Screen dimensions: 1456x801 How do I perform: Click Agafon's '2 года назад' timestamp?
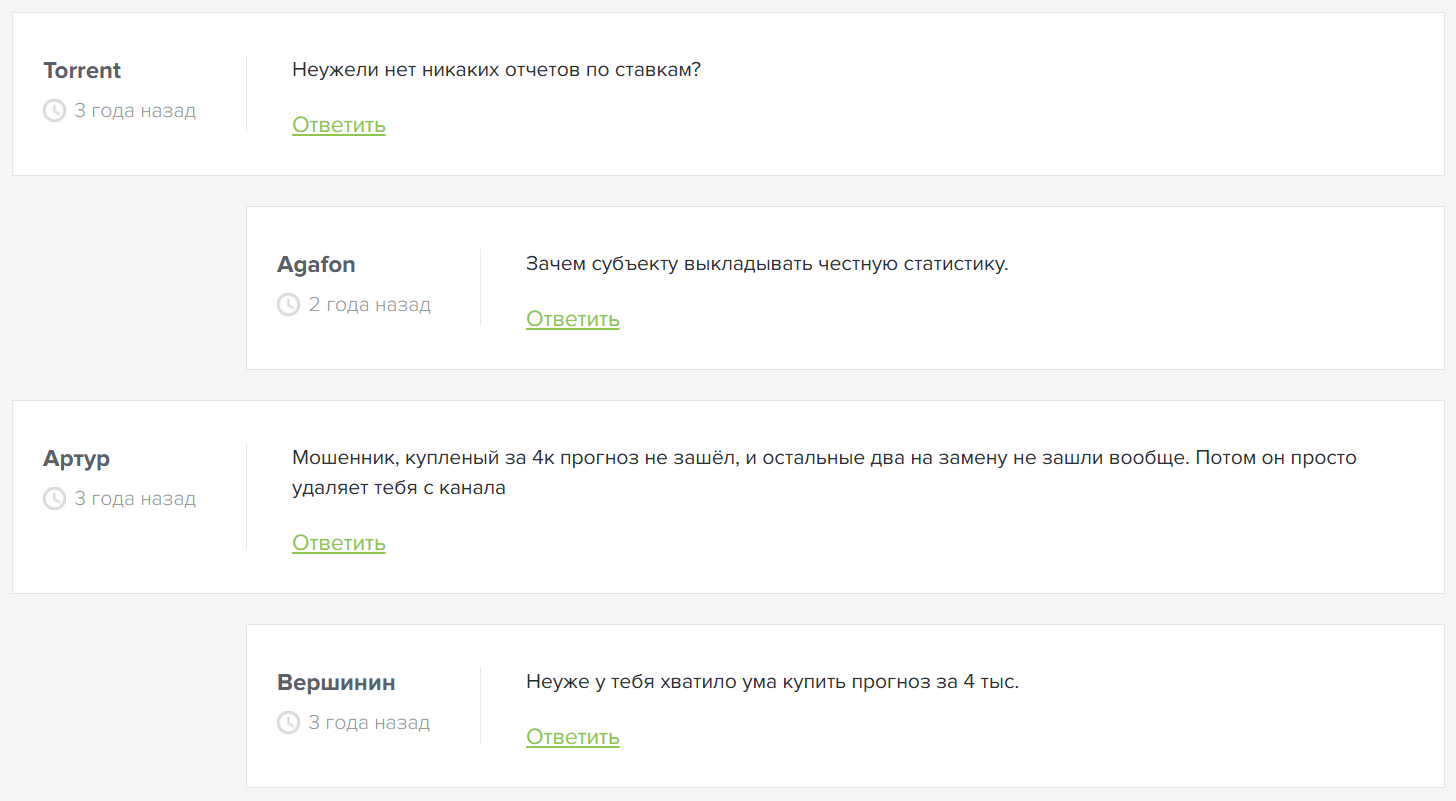coord(369,305)
